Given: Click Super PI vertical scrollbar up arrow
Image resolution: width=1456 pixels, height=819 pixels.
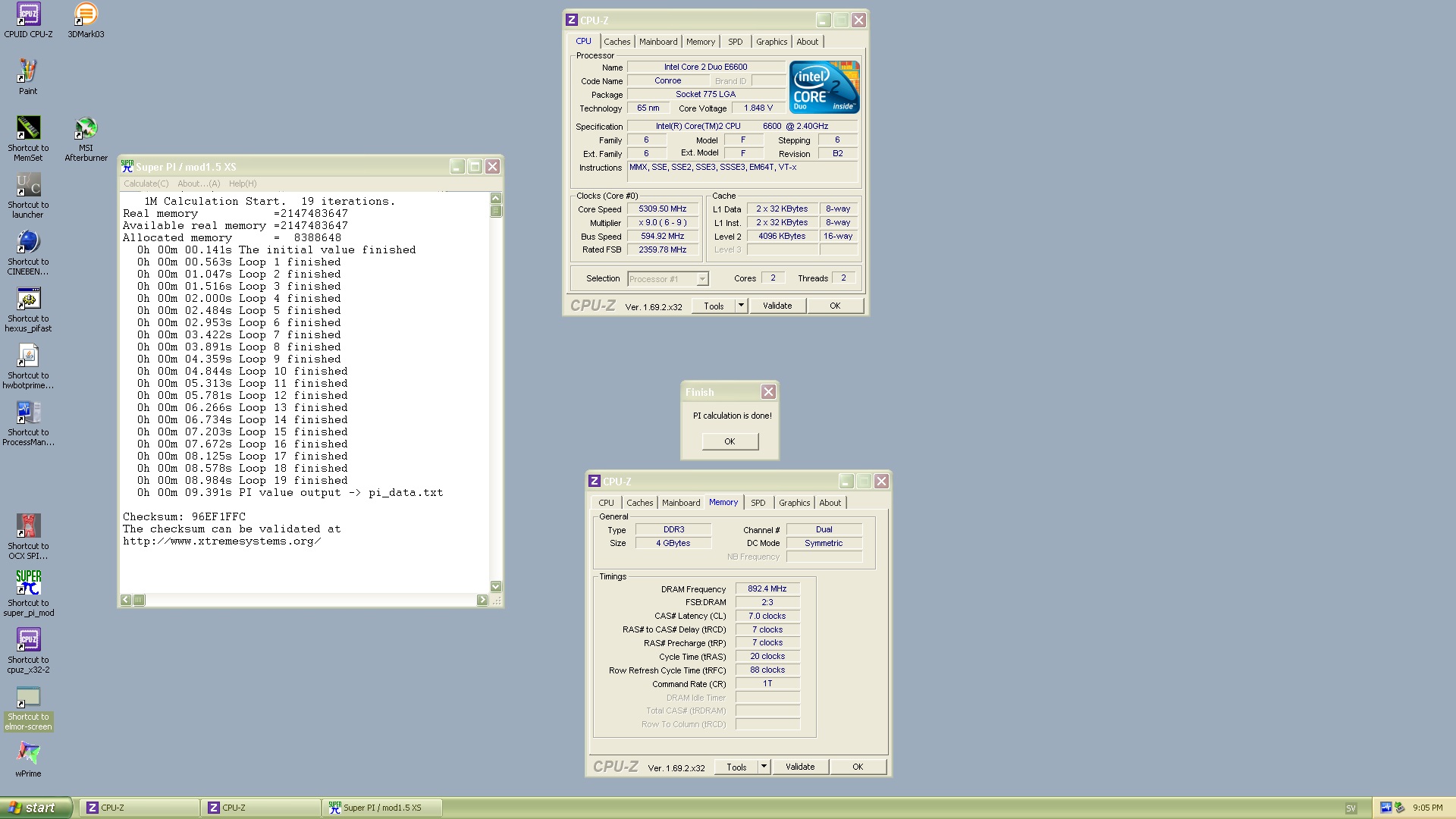Looking at the screenshot, I should [496, 199].
